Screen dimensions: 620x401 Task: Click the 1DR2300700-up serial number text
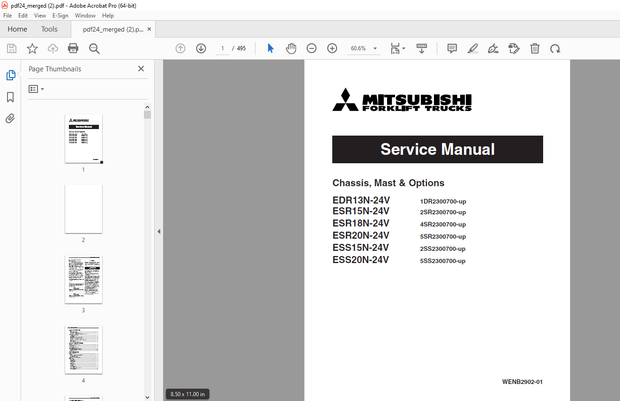pyautogui.click(x=443, y=201)
